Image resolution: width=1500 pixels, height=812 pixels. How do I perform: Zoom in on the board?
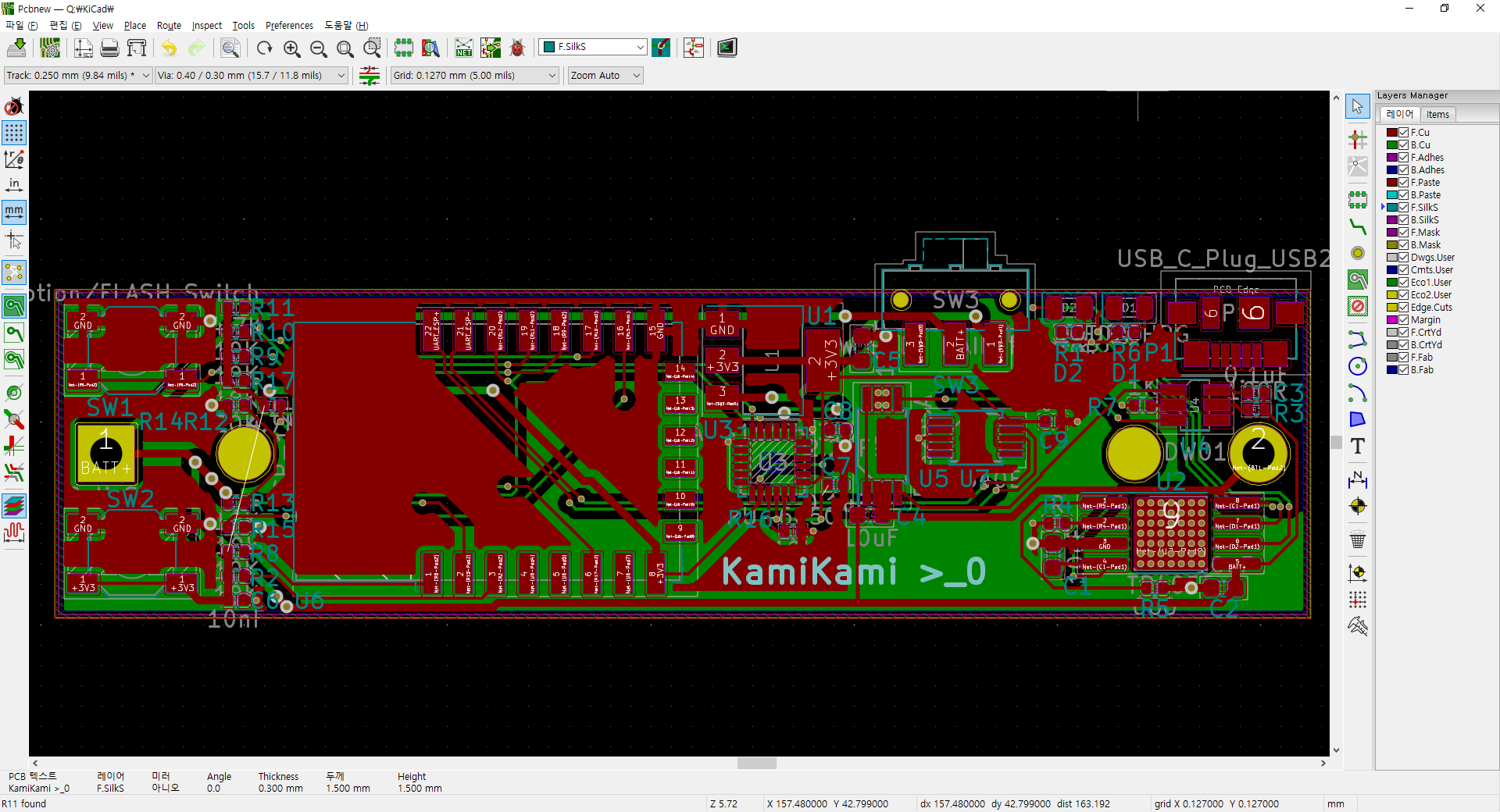pyautogui.click(x=291, y=48)
